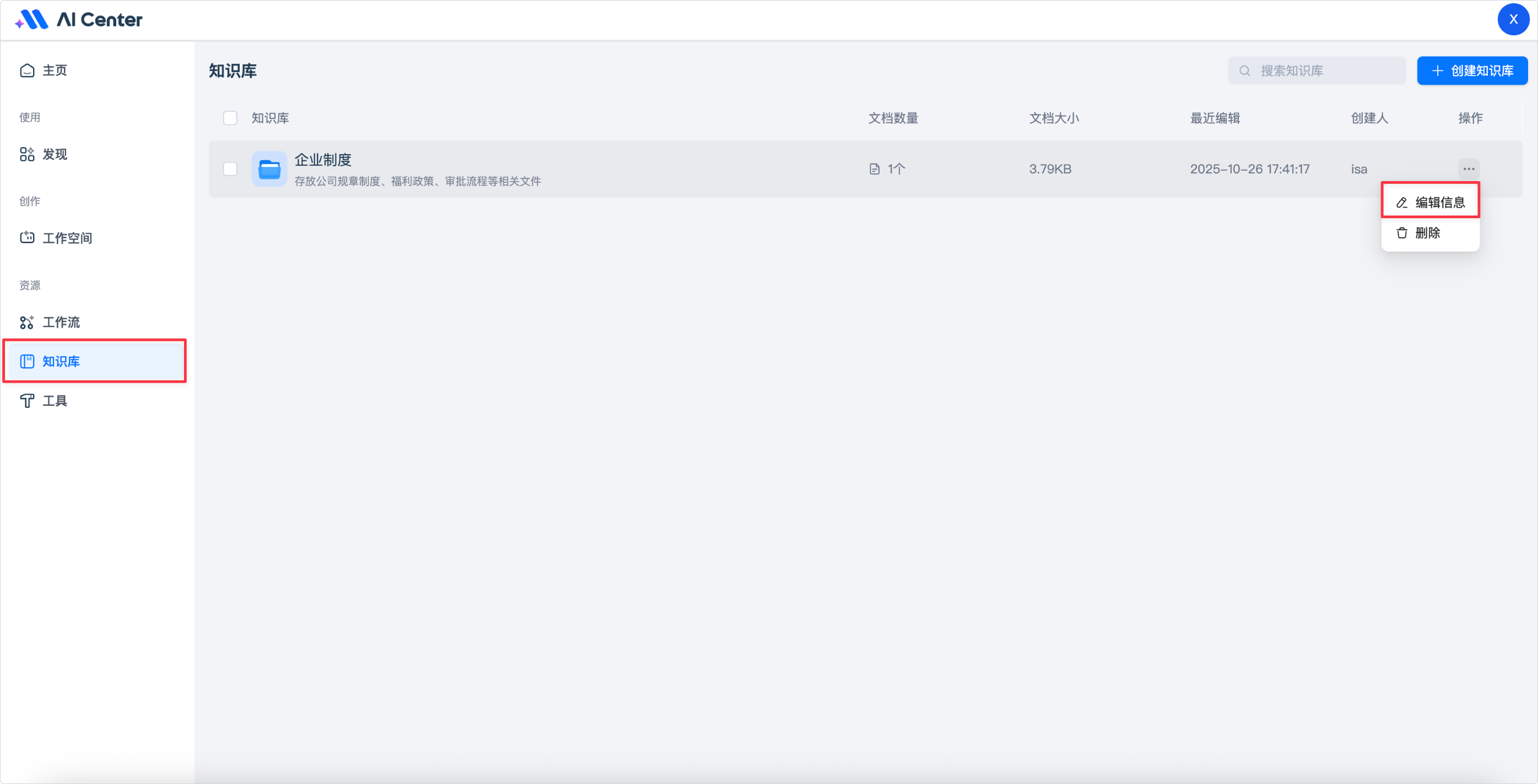
Task: Click the document count icon in 企业制度 row
Action: (x=875, y=170)
